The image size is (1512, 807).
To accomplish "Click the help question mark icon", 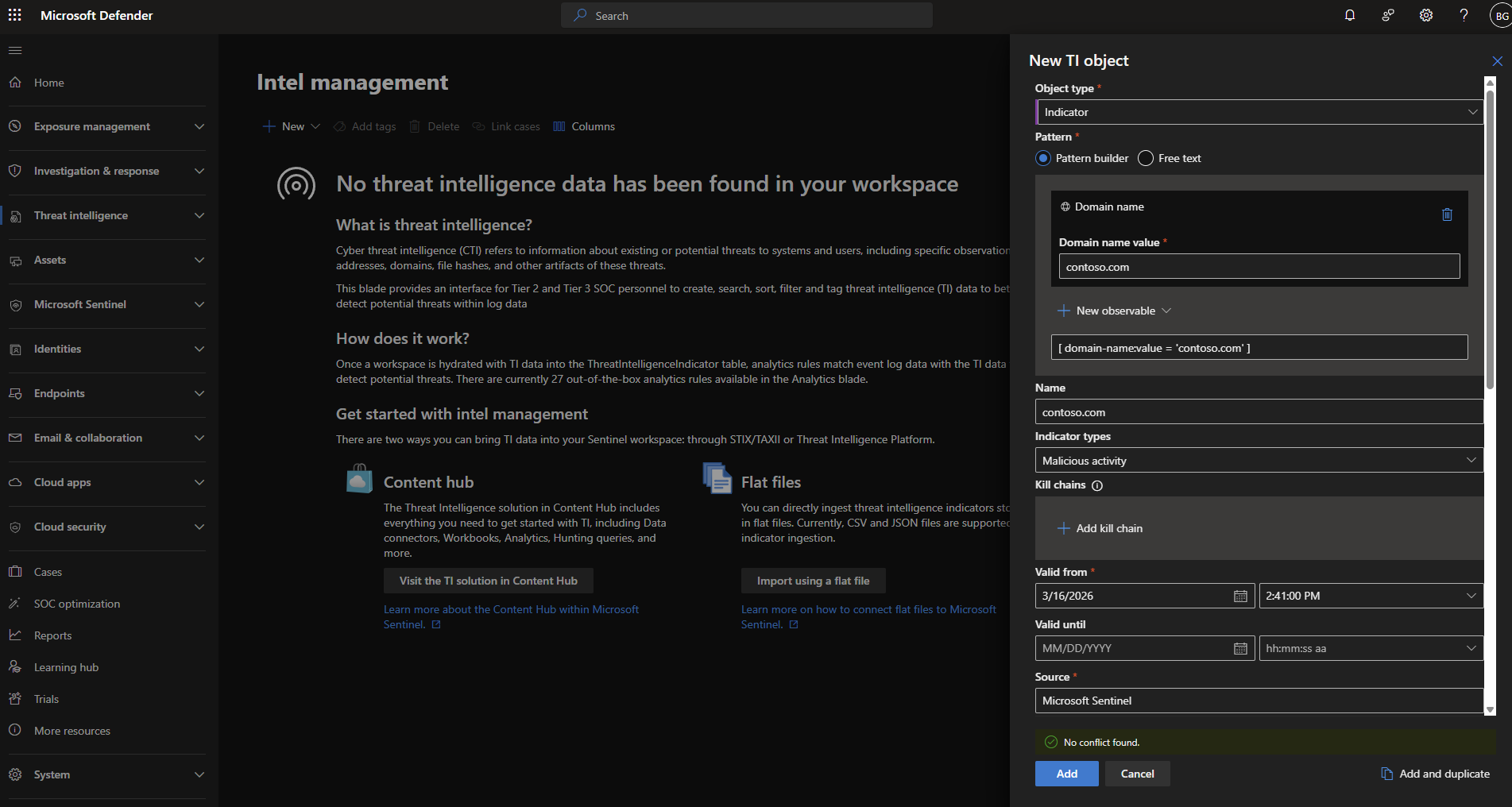I will (x=1464, y=16).
